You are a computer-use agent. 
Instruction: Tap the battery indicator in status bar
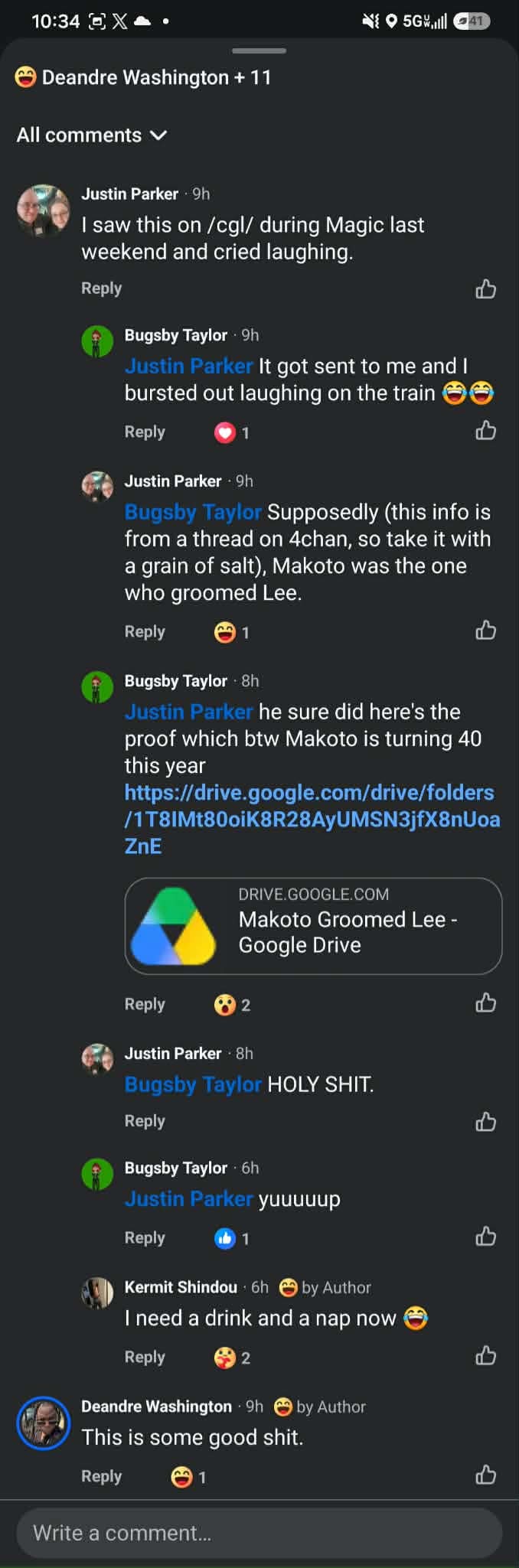pos(472,21)
